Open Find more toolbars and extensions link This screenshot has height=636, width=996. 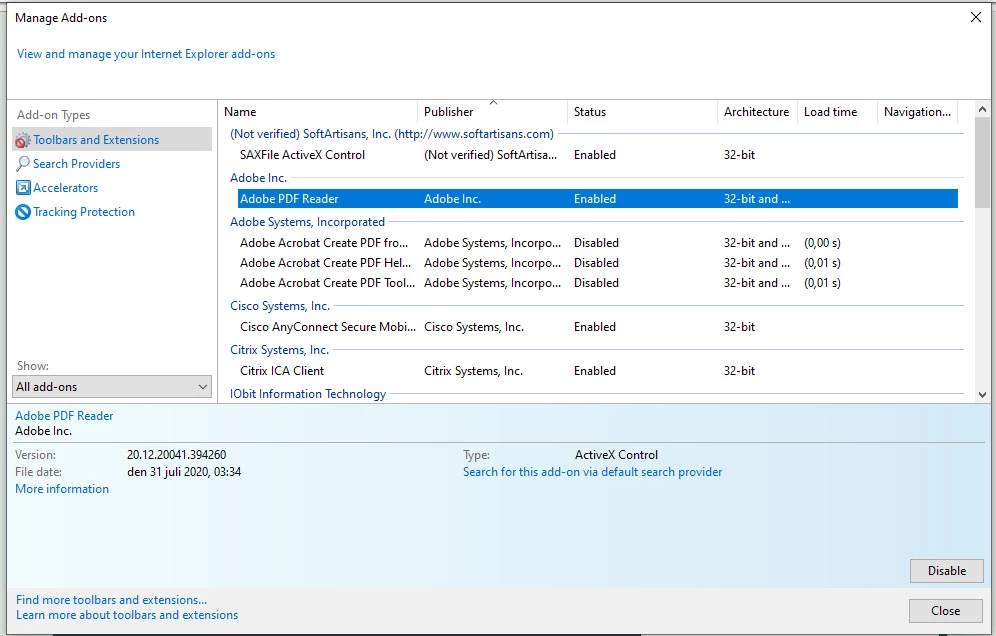(111, 600)
